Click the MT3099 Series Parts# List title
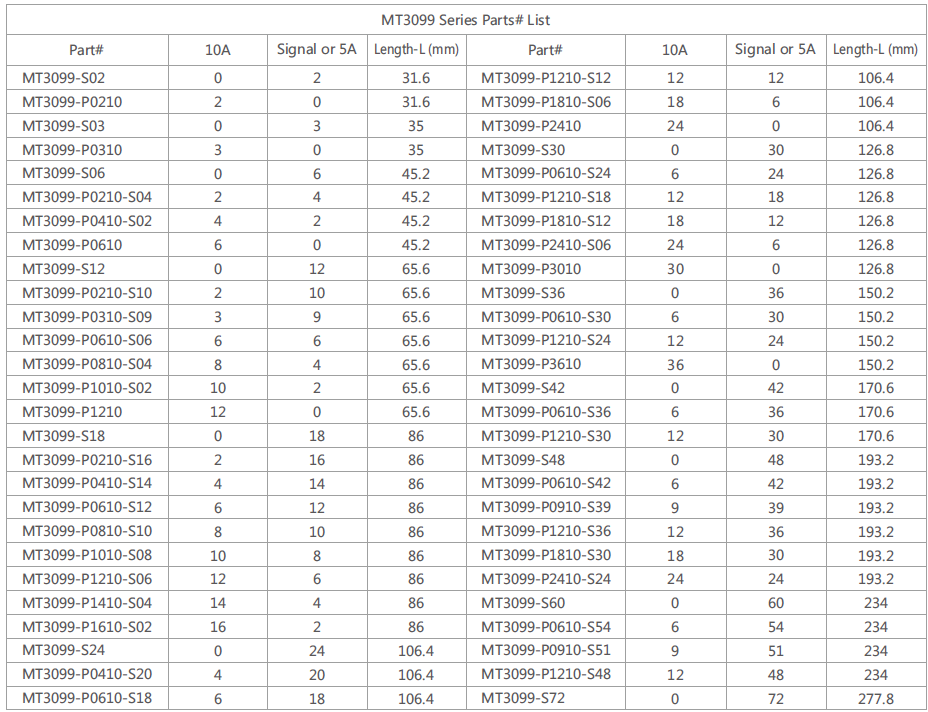Screen dimensions: 928x712 pyautogui.click(x=465, y=20)
